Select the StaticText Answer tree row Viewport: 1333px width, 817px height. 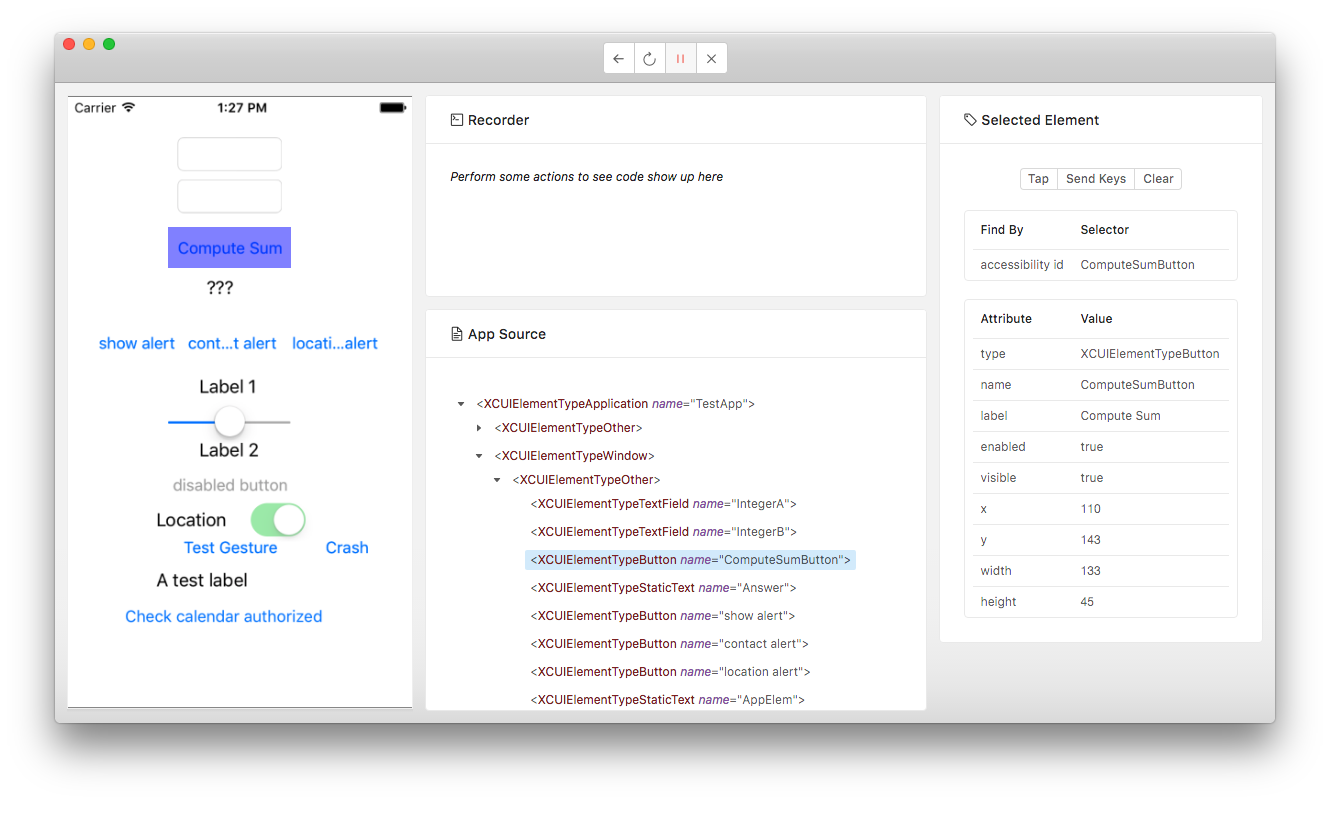tap(663, 588)
